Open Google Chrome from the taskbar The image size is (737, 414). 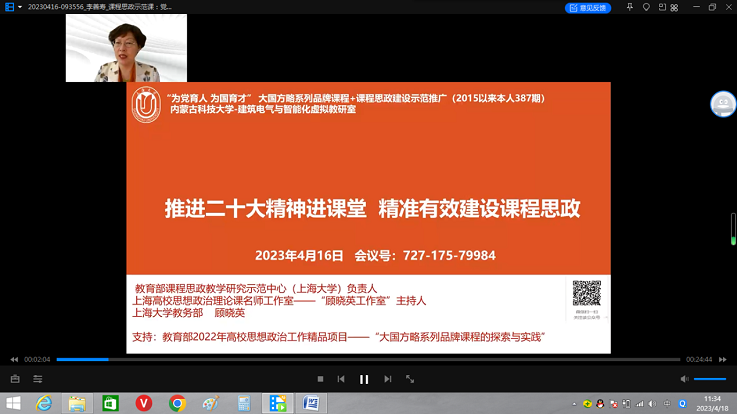[x=177, y=403]
